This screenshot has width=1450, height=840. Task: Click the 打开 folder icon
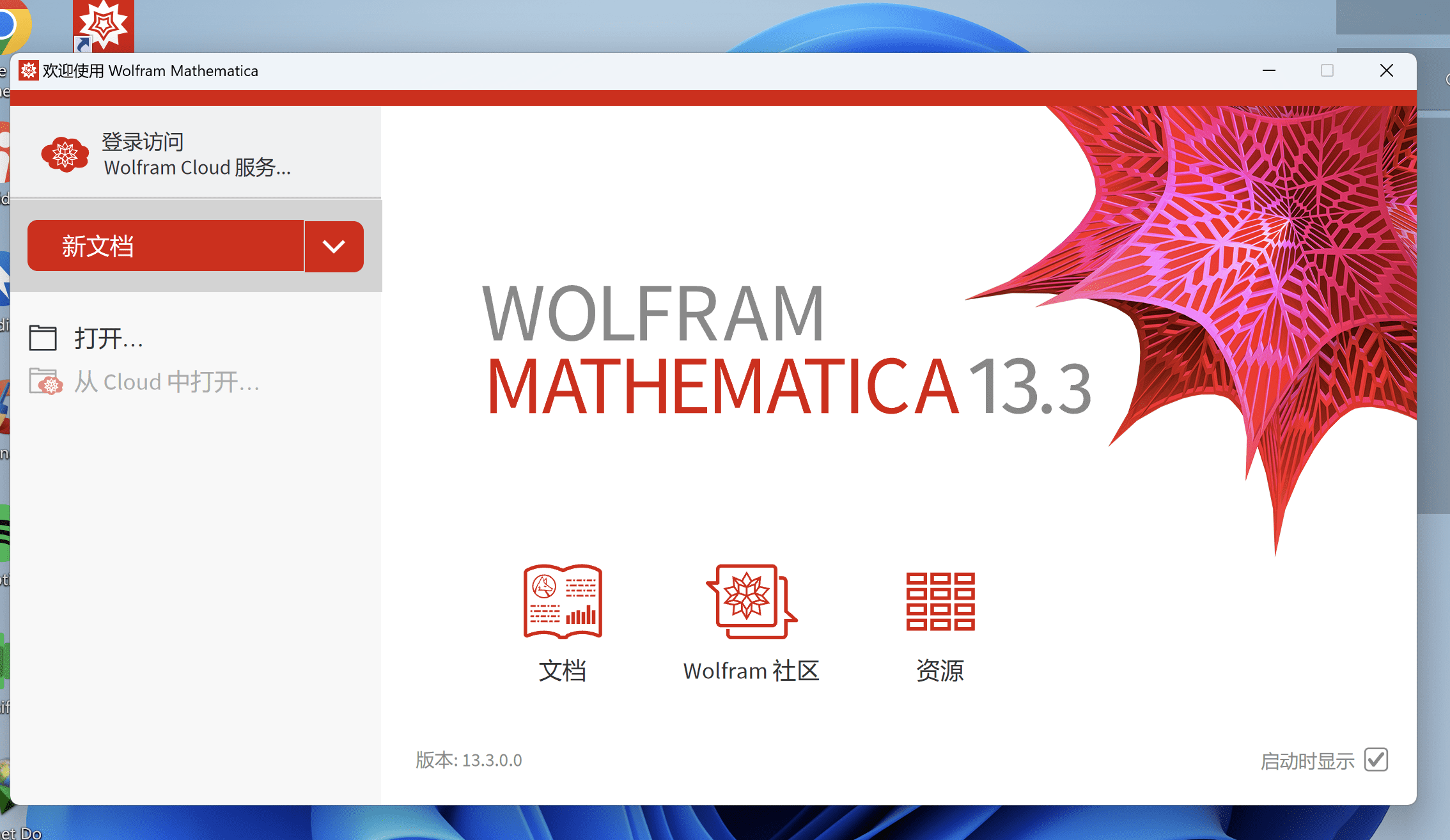point(43,338)
